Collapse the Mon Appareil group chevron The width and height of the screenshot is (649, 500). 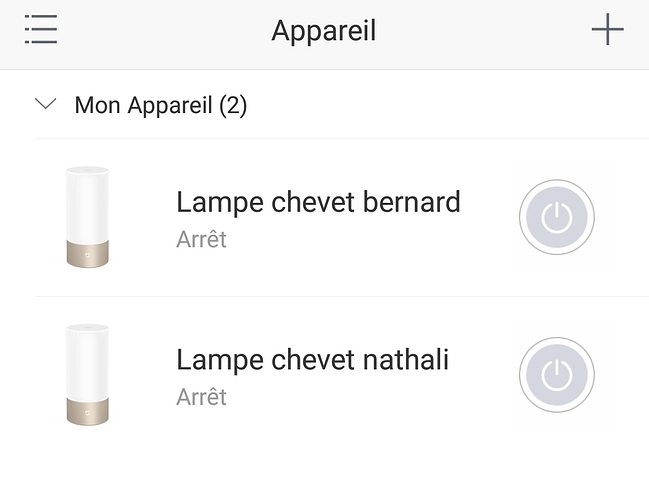[45, 104]
